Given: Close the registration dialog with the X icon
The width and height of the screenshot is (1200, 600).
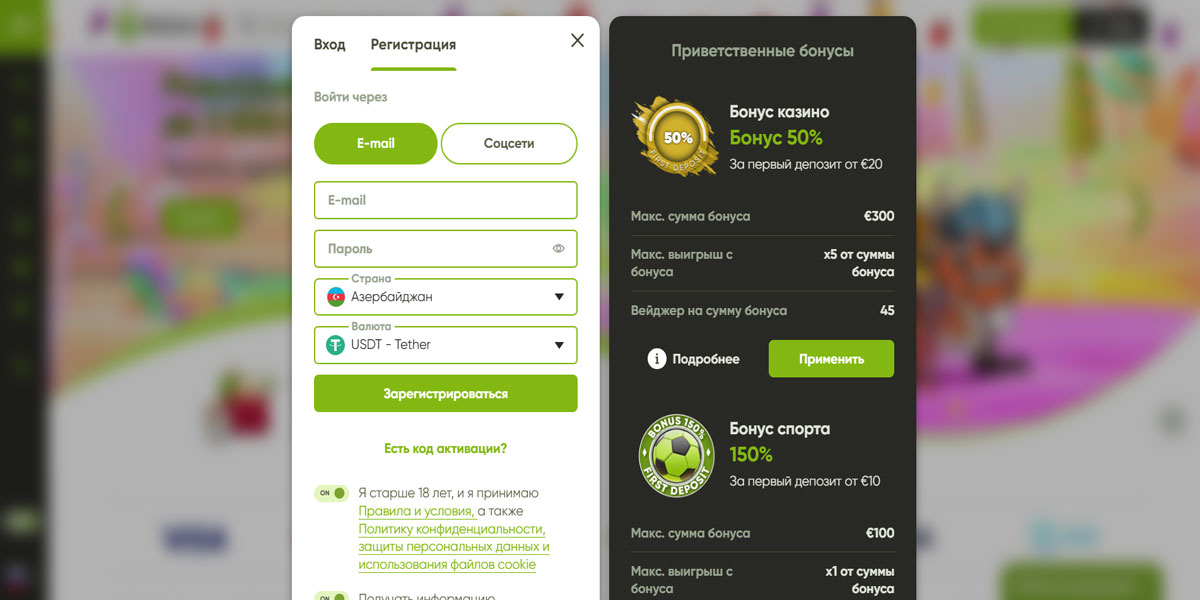Looking at the screenshot, I should point(577,41).
